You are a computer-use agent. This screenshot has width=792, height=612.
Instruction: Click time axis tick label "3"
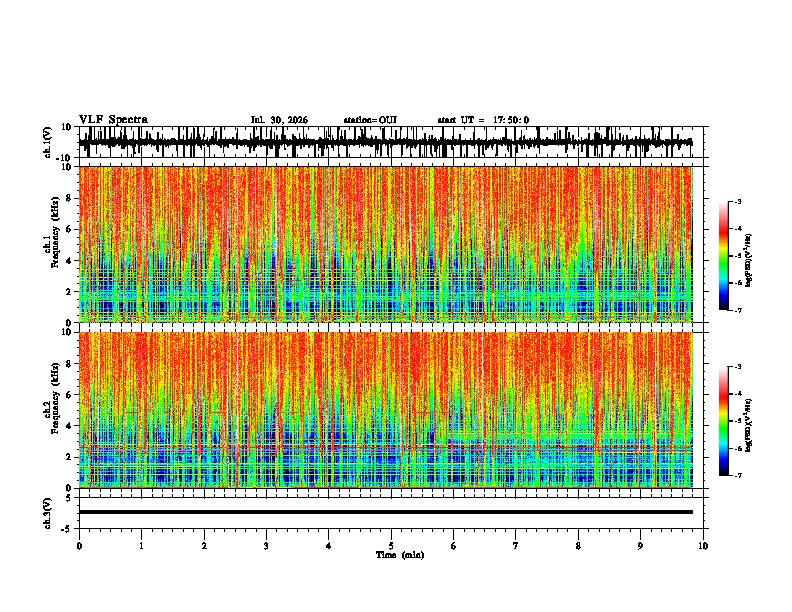266,546
